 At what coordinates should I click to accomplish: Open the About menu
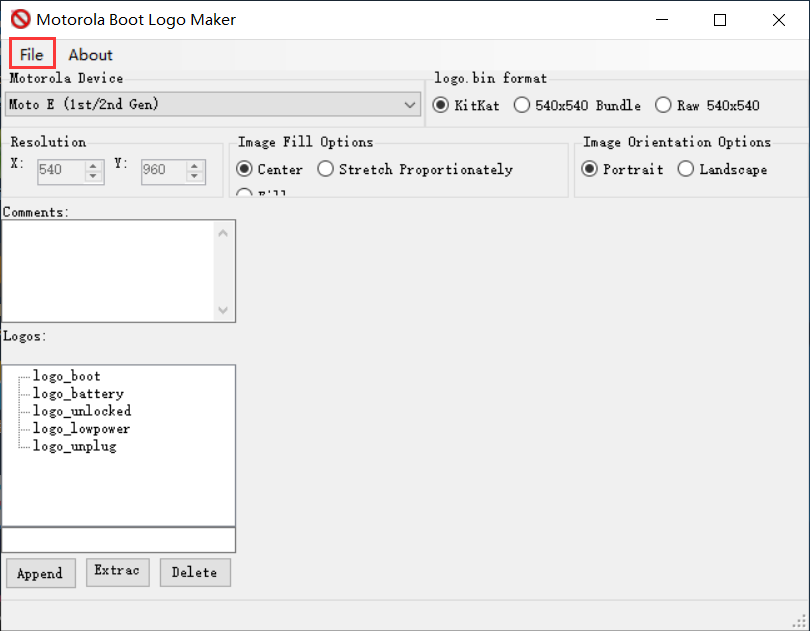[x=90, y=54]
